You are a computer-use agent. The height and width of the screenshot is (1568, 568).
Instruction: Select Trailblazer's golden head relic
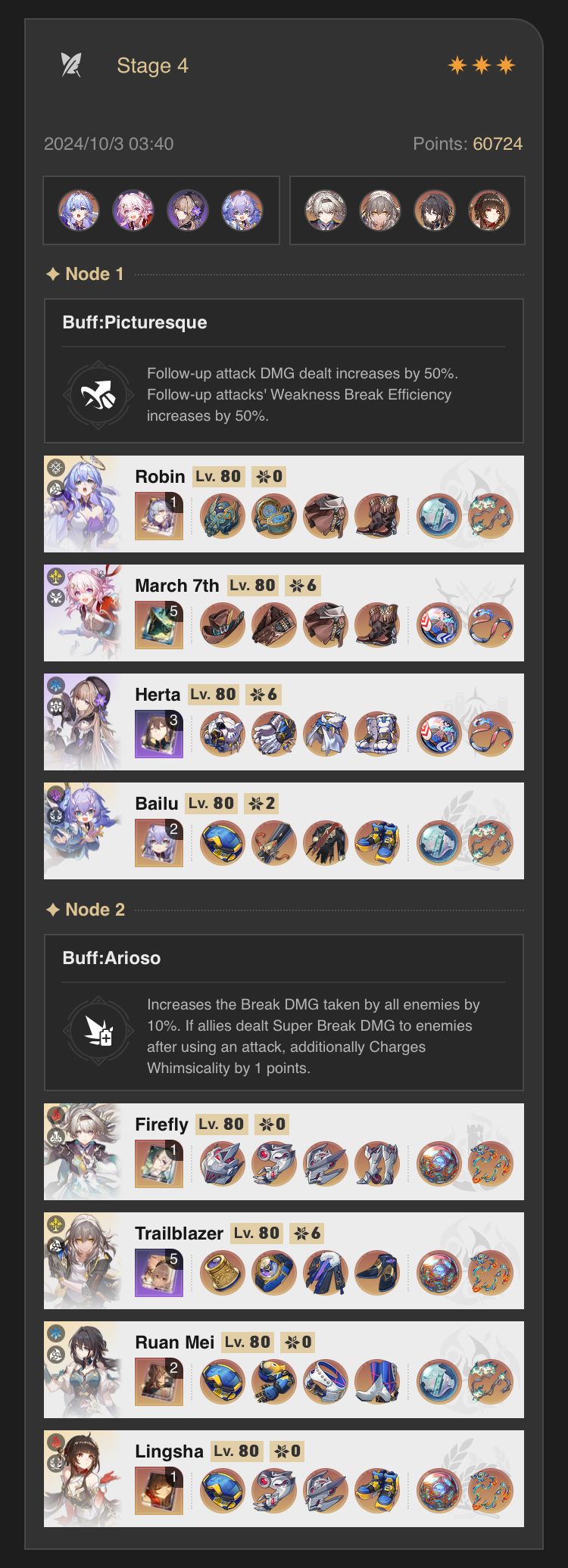[x=223, y=1273]
